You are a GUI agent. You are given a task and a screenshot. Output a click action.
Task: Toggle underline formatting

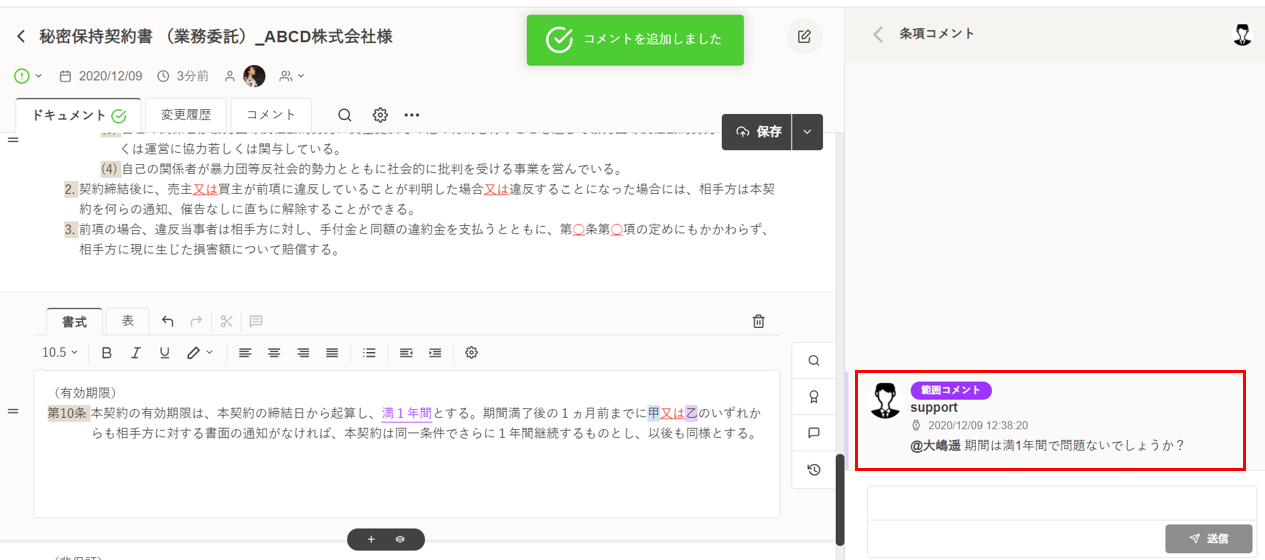[x=165, y=353]
